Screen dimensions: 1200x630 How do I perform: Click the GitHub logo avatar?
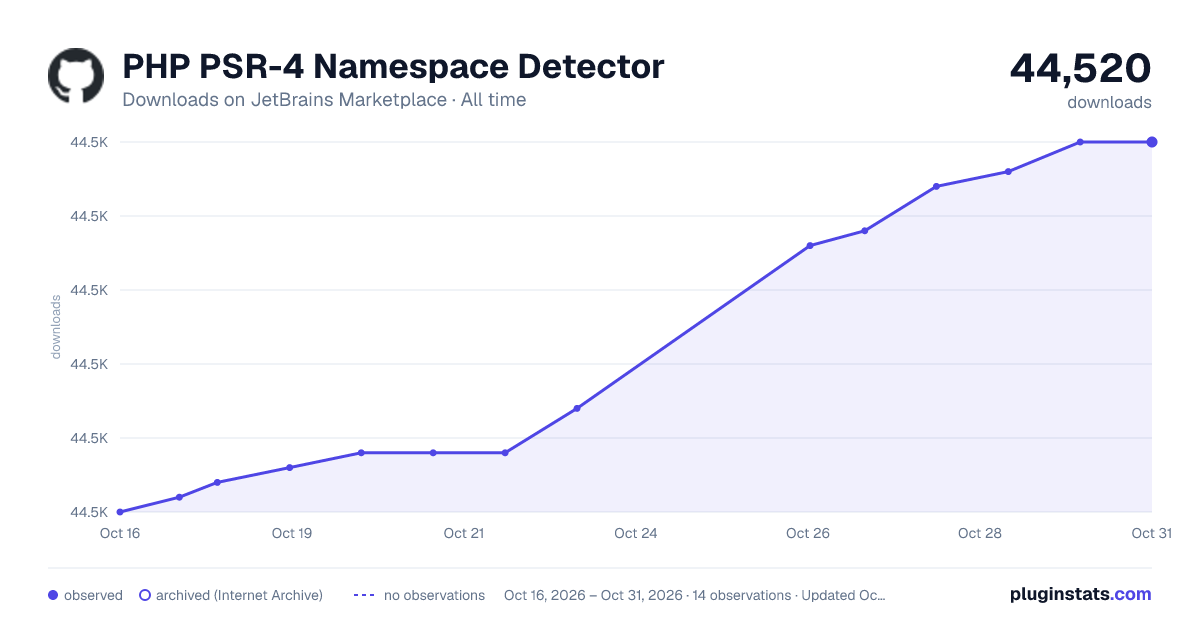(76, 75)
